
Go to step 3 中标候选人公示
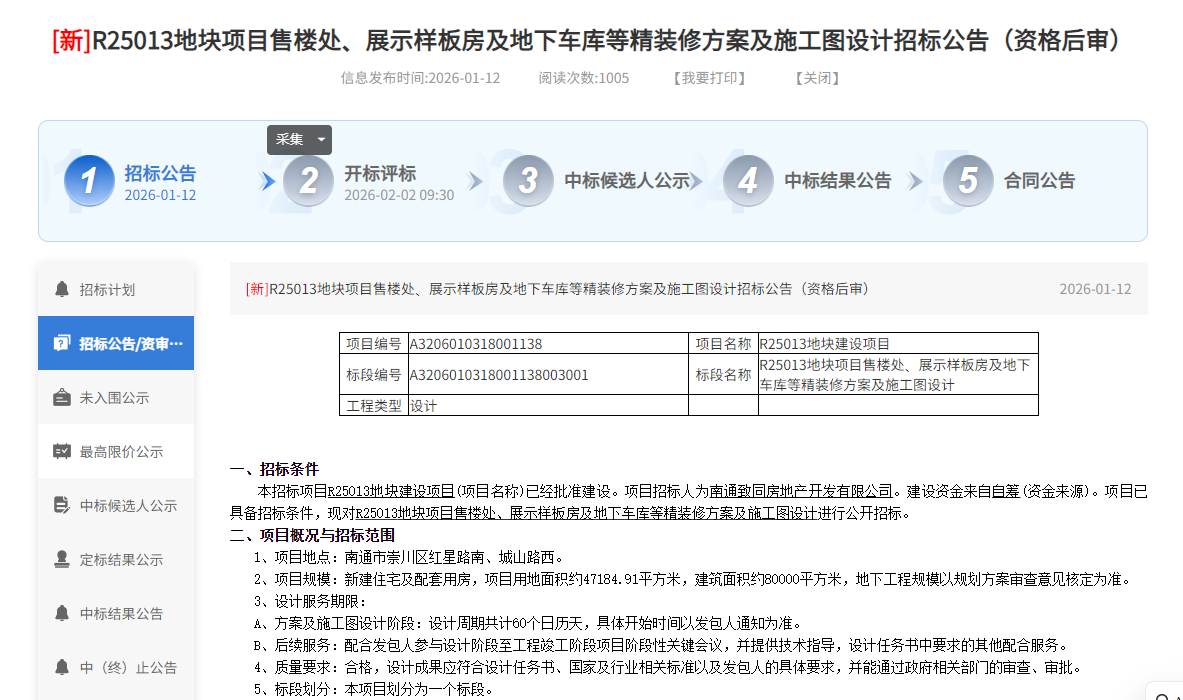(626, 181)
